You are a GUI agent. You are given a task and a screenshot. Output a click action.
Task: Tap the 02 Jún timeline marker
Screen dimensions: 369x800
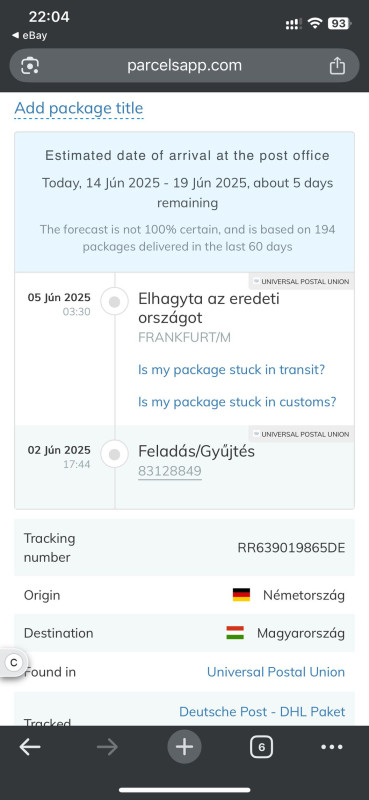115,454
